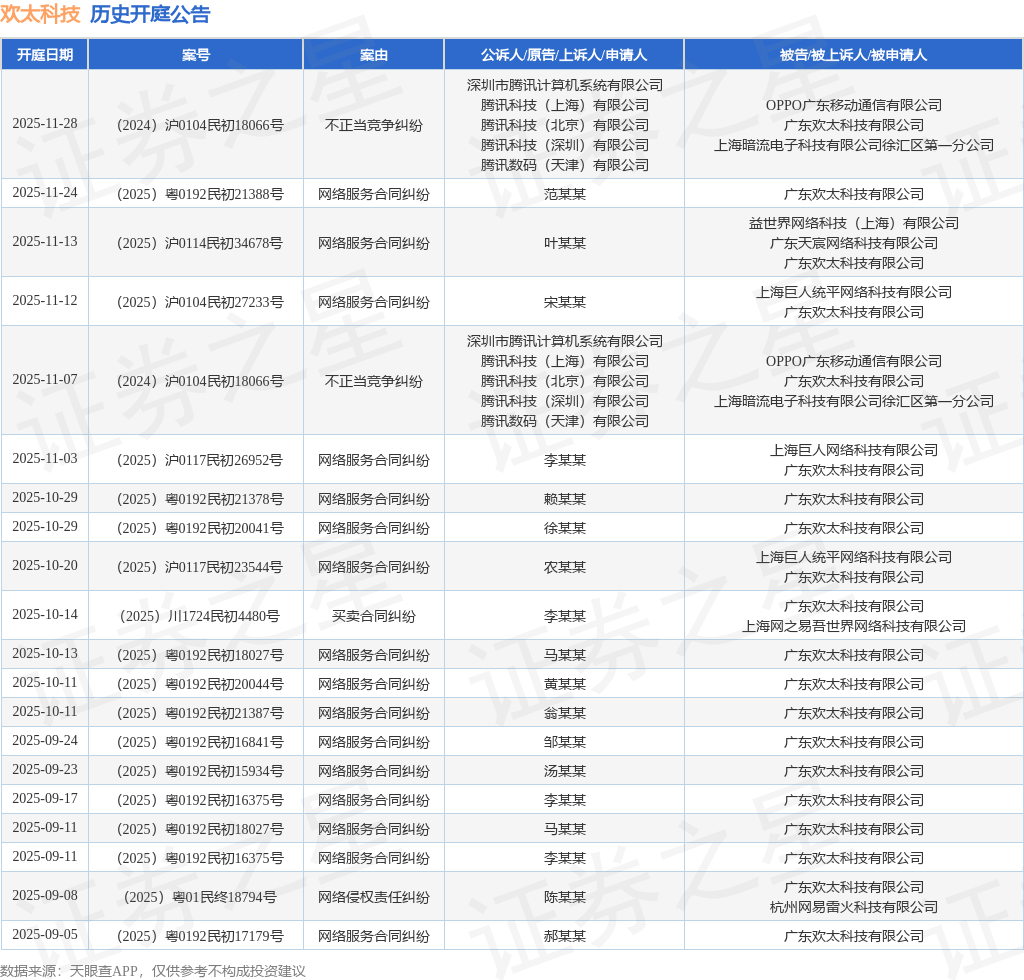Click plaintiff 郝某某

coord(565,936)
